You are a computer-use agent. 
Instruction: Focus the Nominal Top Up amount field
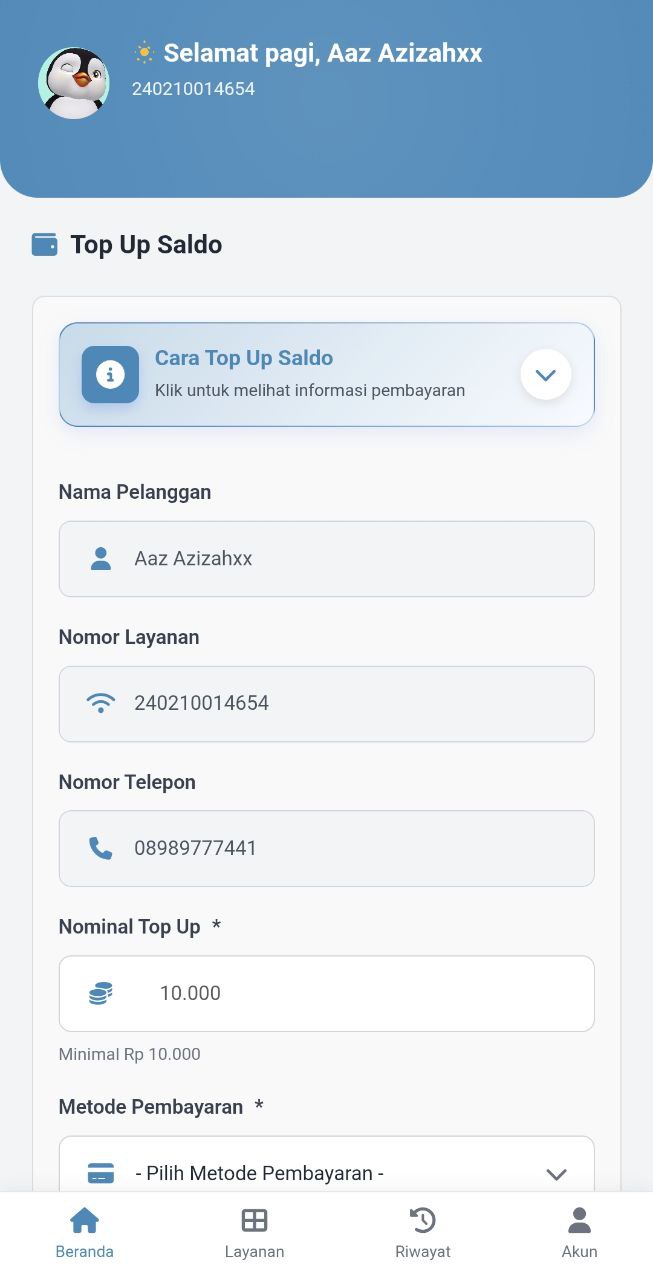click(x=360, y=994)
